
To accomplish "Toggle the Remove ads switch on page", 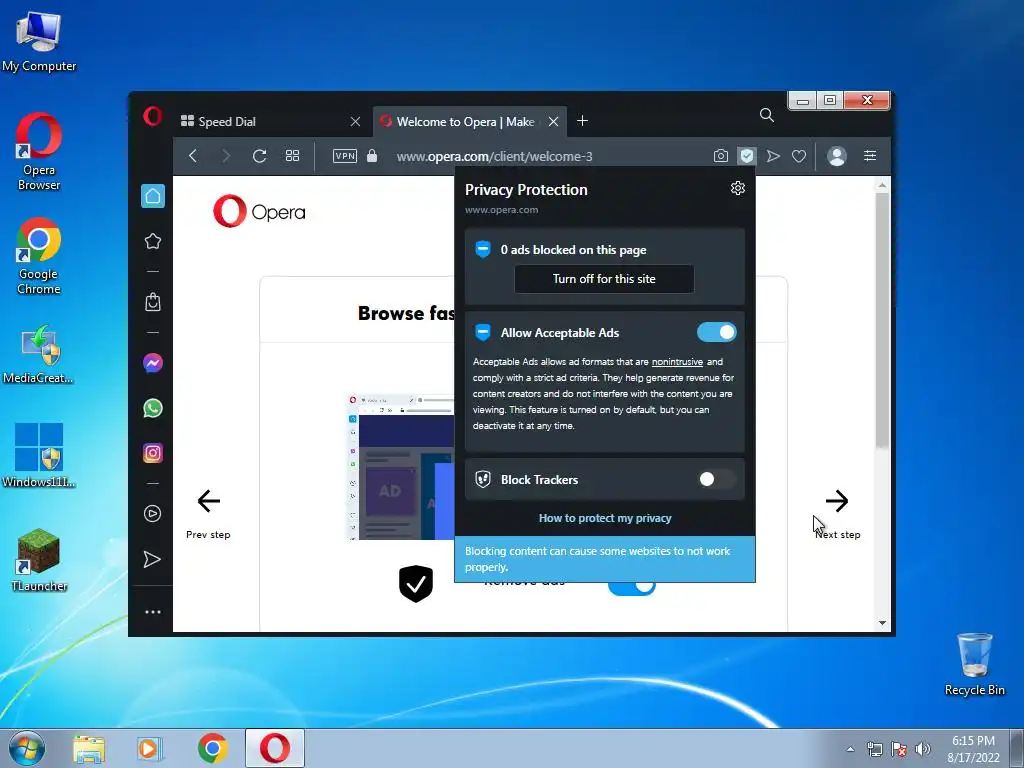I will pyautogui.click(x=632, y=586).
